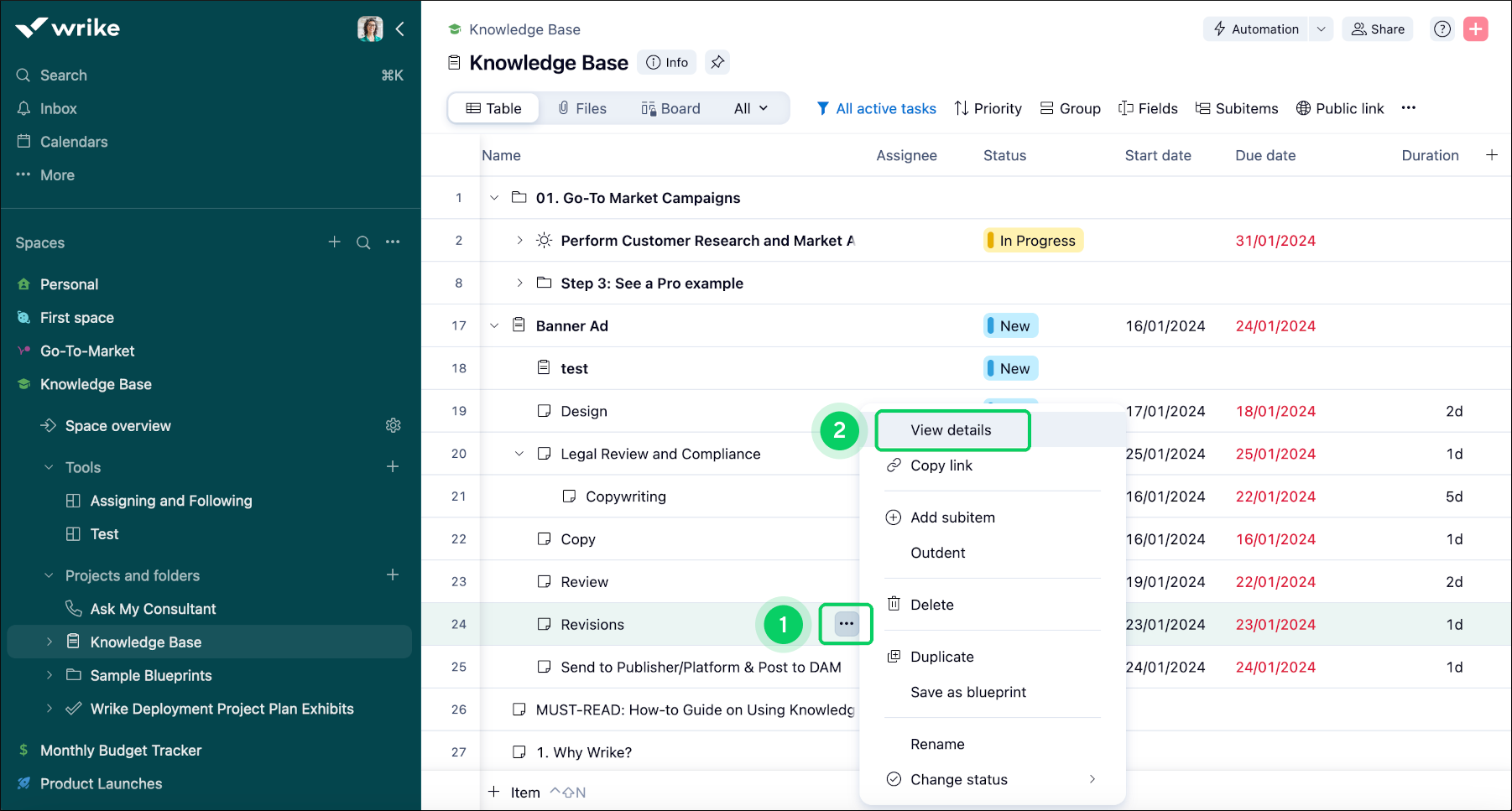Open the All view filter dropdown
Viewport: 1512px width, 811px height.
tap(750, 108)
